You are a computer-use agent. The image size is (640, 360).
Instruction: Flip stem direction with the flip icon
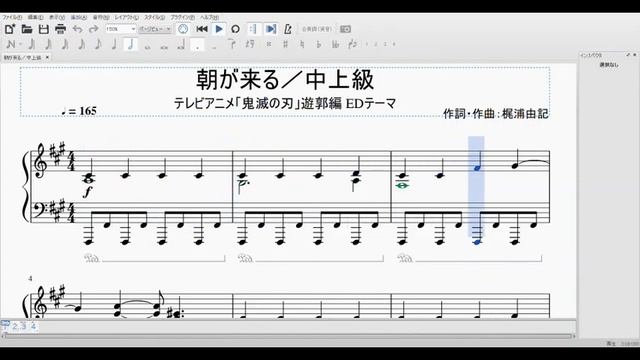(x=353, y=44)
